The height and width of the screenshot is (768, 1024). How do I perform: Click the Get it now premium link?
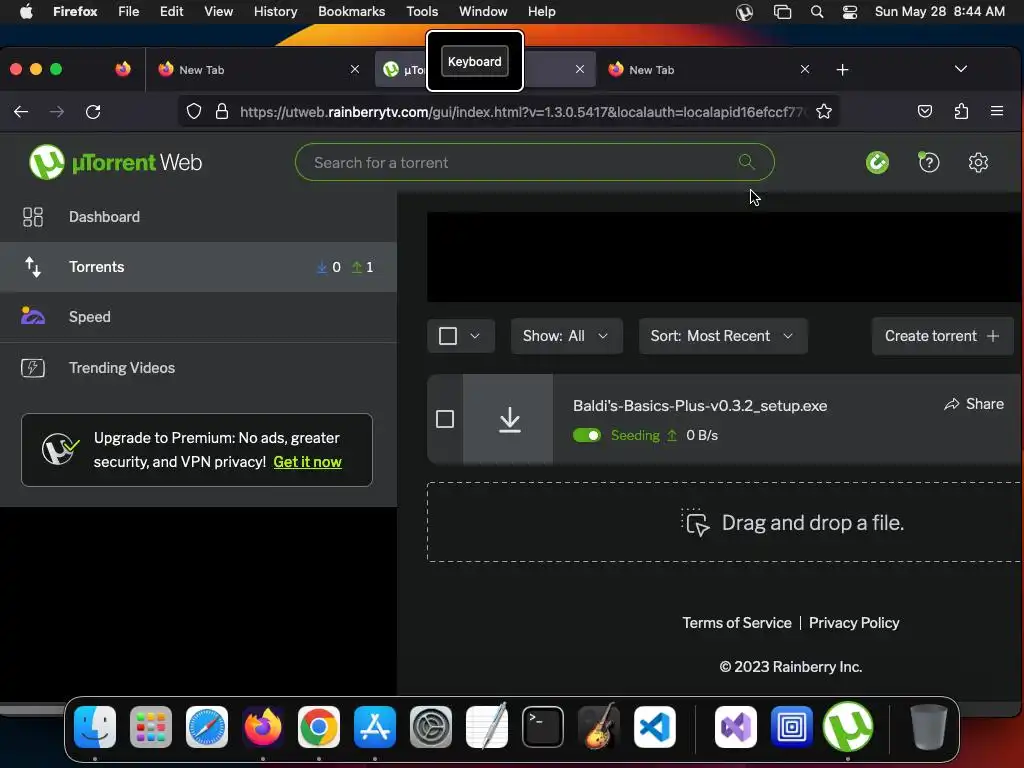(x=308, y=462)
